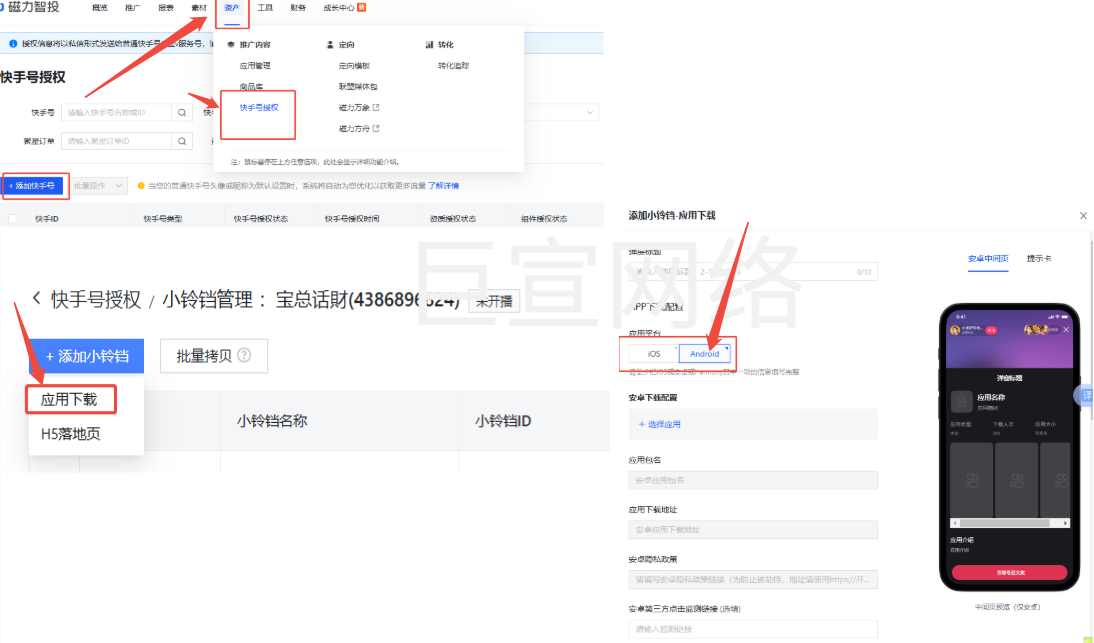Open the 了解详情 link
The image size is (1094, 643).
click(x=444, y=186)
